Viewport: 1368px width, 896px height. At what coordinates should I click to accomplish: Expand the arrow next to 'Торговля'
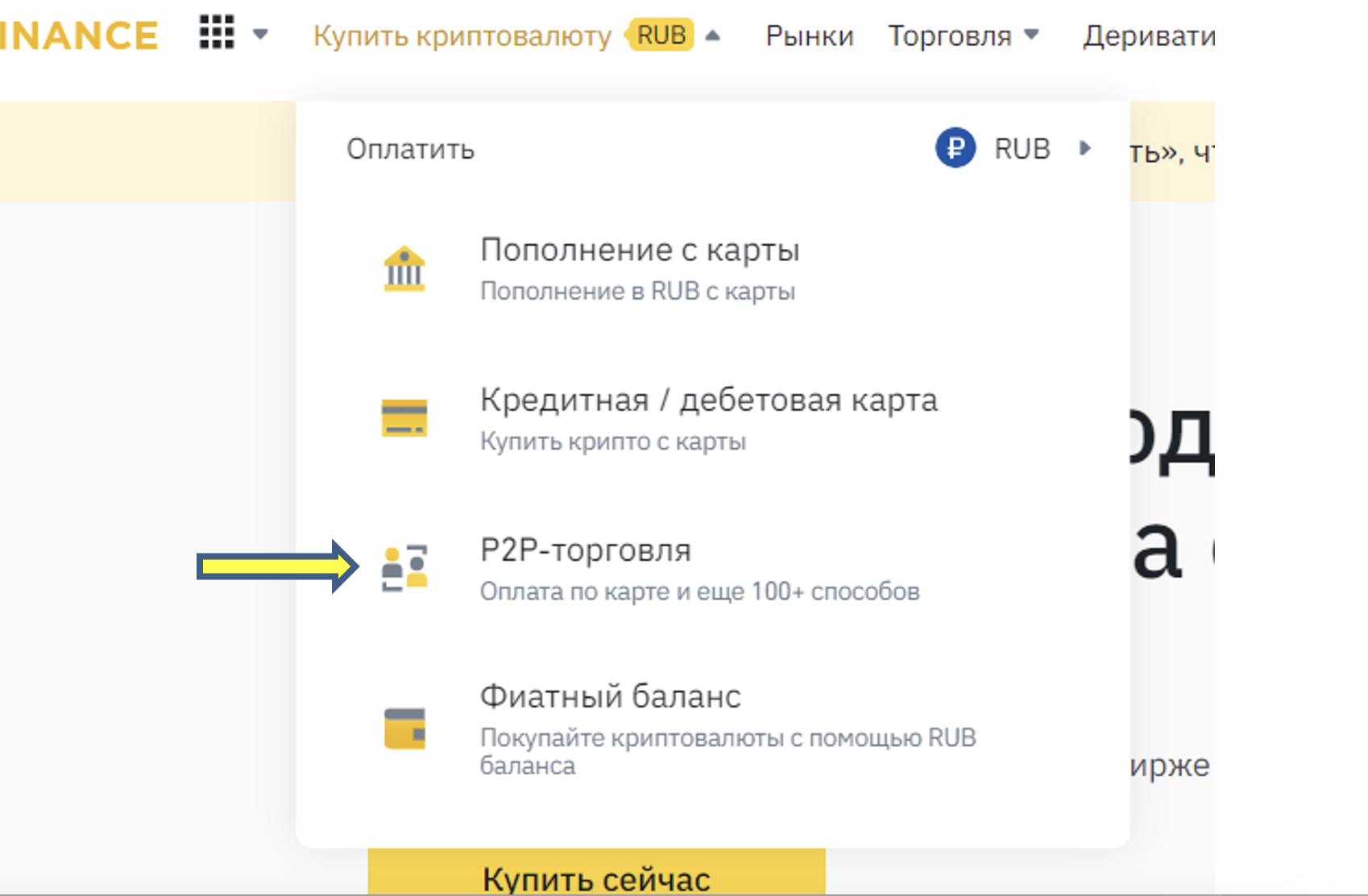pos(1031,35)
